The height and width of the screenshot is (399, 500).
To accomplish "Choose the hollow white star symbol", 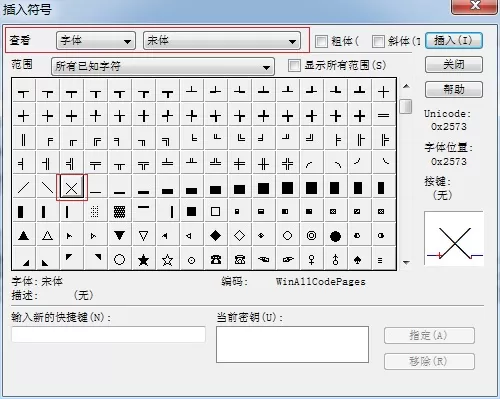I will 168,259.
